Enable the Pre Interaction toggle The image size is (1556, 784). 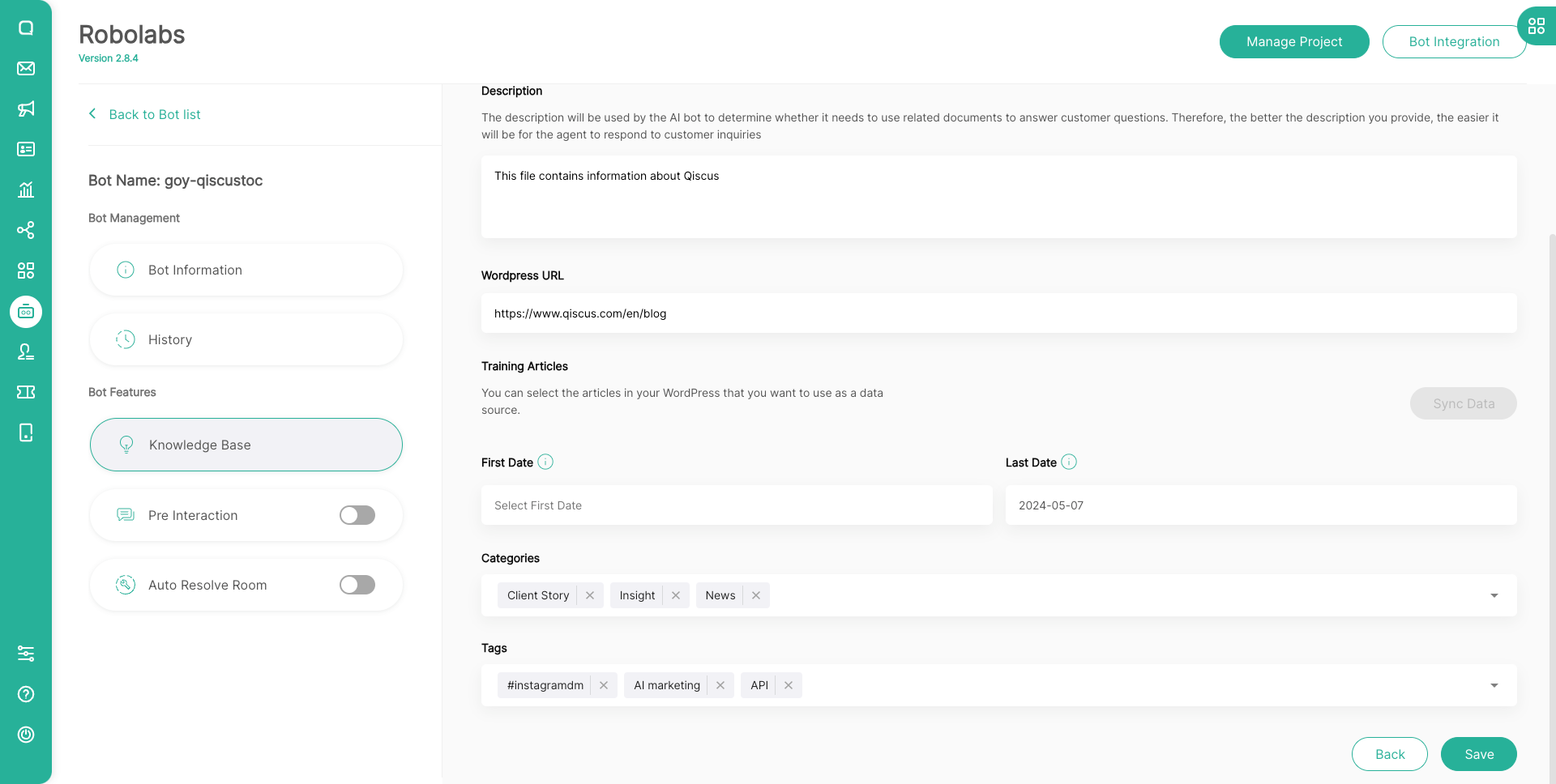(x=357, y=515)
